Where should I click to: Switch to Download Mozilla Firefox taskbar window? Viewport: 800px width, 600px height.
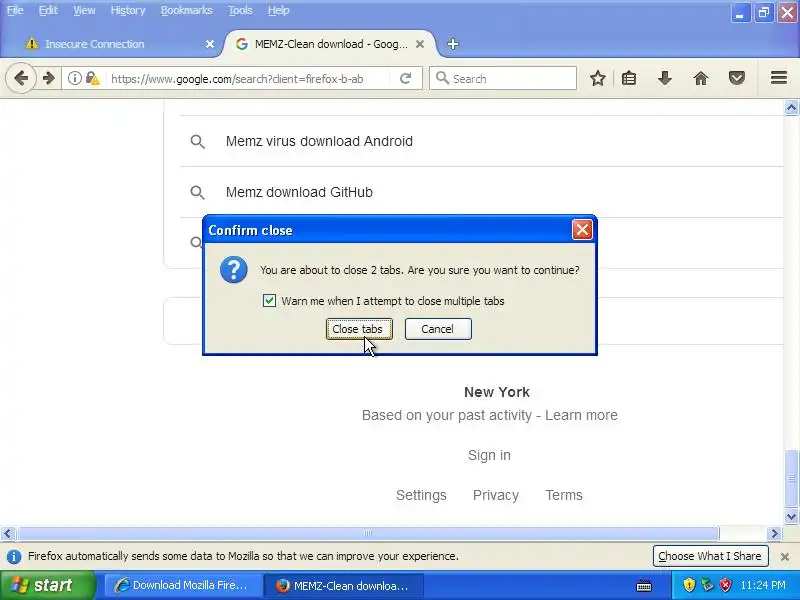[183, 585]
